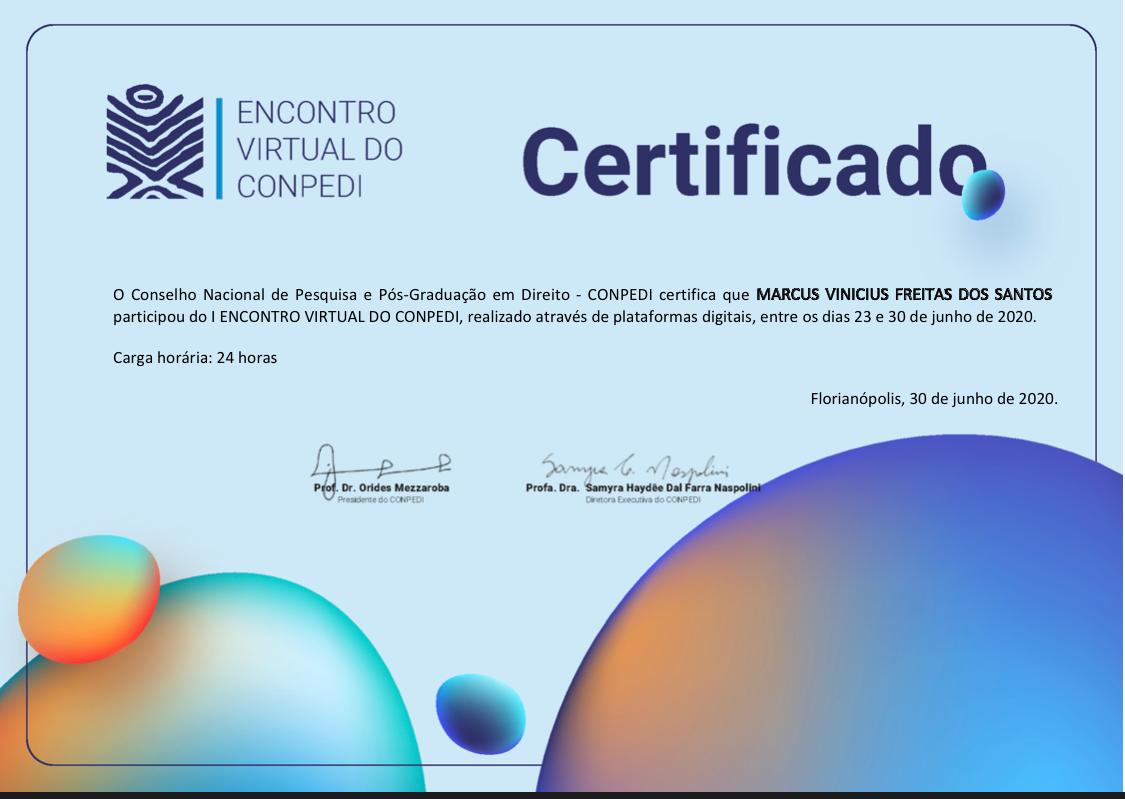Click the handwritten Samyra Naspolini signature

tap(636, 468)
